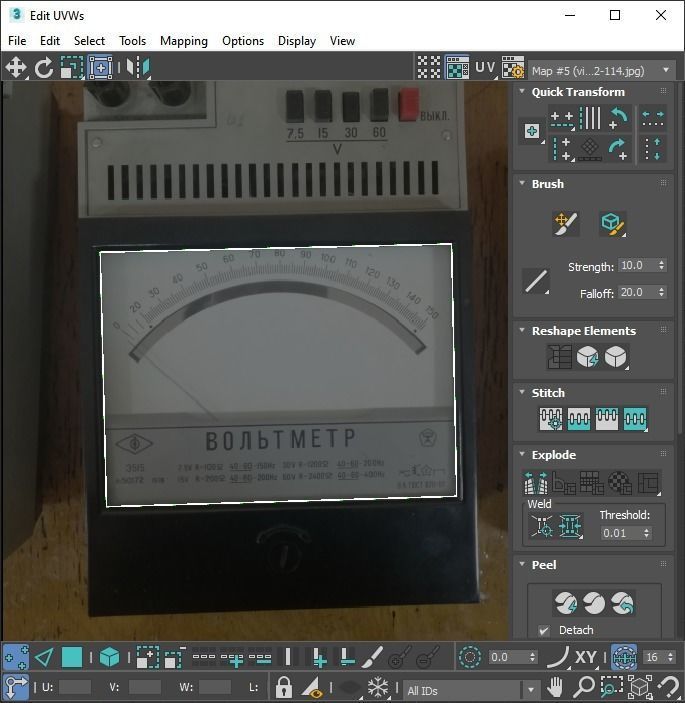Click the Relax brush icon
Screen dimensions: 685x703
tap(613, 223)
